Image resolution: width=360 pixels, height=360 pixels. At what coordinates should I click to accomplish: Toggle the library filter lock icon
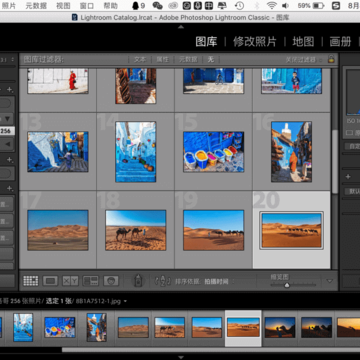pyautogui.click(x=331, y=59)
